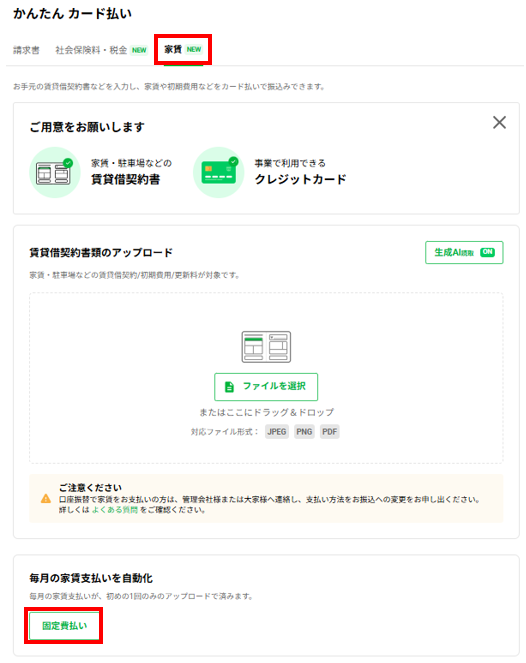The image size is (526, 663).
Task: Click the file icon inside ファイルを選択
Action: [x=229, y=386]
